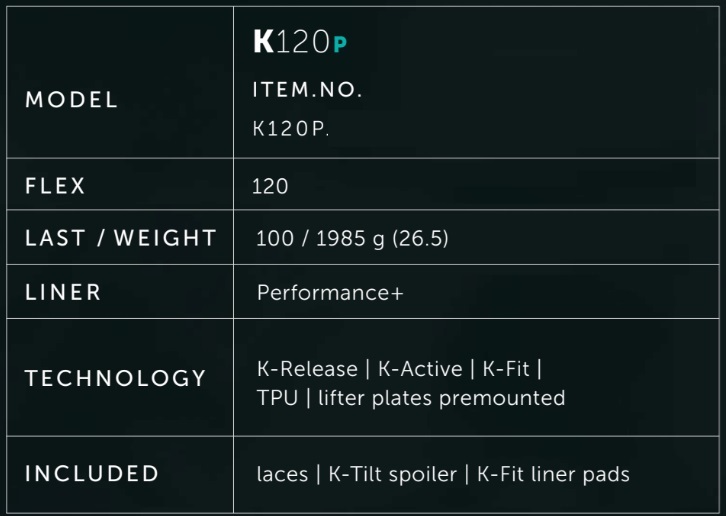
Task: Select the laces included item
Action: [x=282, y=474]
